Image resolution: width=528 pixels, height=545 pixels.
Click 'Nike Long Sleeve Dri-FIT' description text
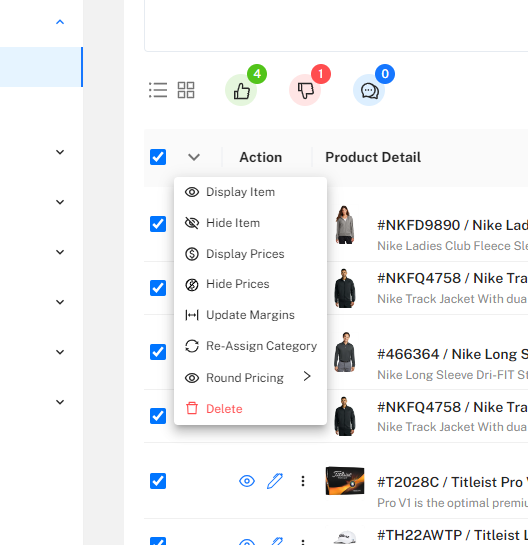[x=453, y=375]
